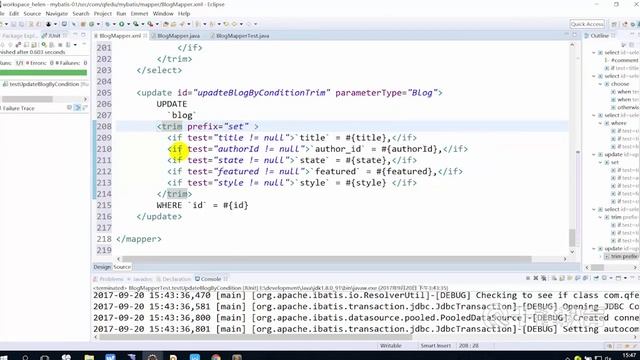Select testUpdateBlogByCondition in JUnit tree

pos(44,84)
